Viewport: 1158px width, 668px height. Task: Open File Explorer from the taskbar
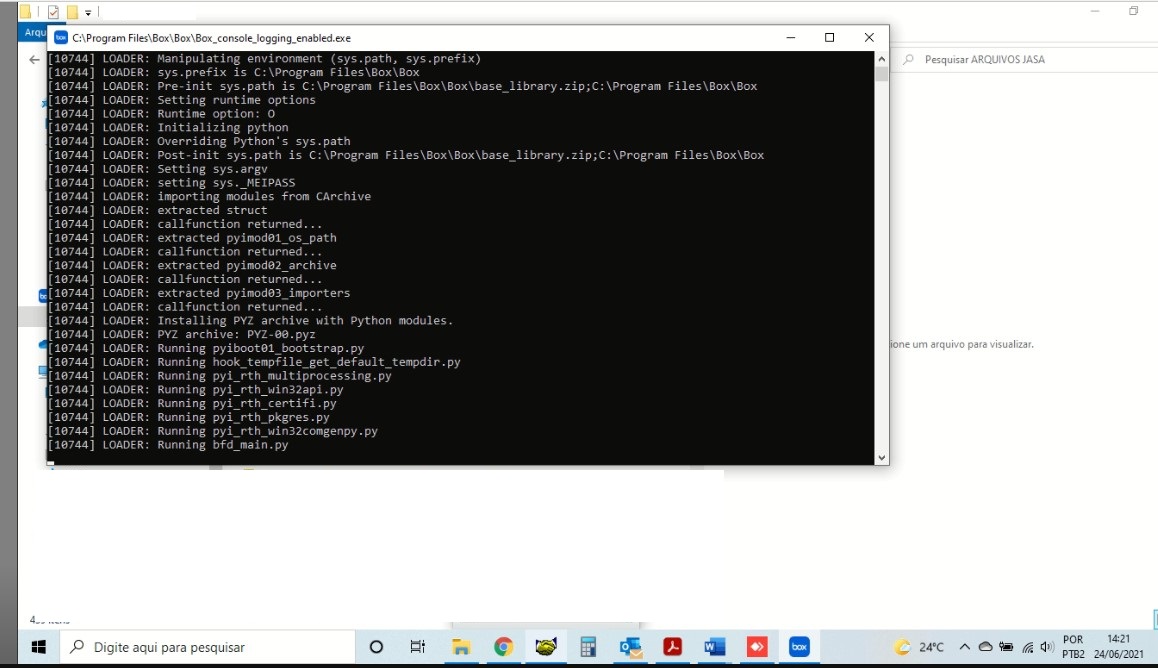[x=462, y=647]
